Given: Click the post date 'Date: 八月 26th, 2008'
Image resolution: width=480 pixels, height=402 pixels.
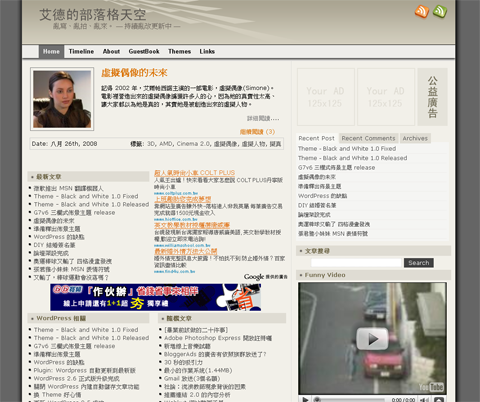Looking at the screenshot, I should tap(64, 144).
